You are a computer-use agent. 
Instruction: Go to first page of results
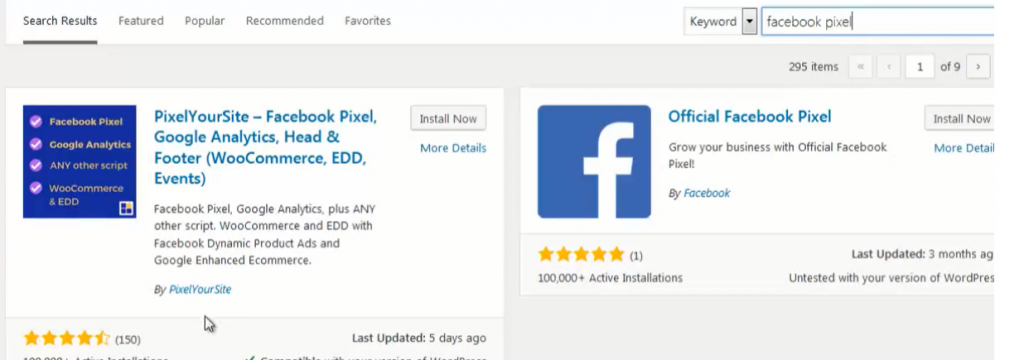point(860,67)
